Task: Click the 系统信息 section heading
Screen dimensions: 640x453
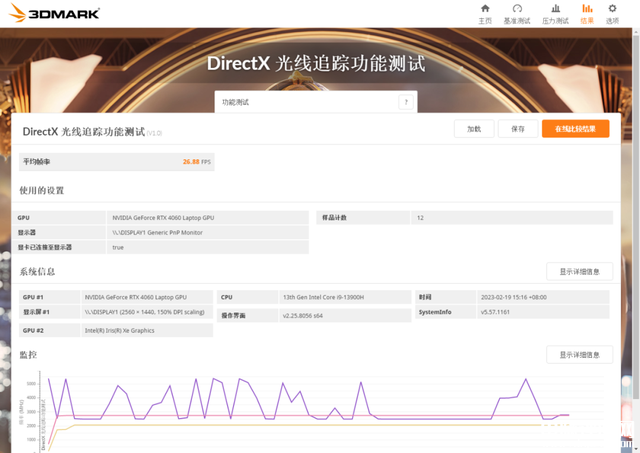Action: tap(37, 272)
